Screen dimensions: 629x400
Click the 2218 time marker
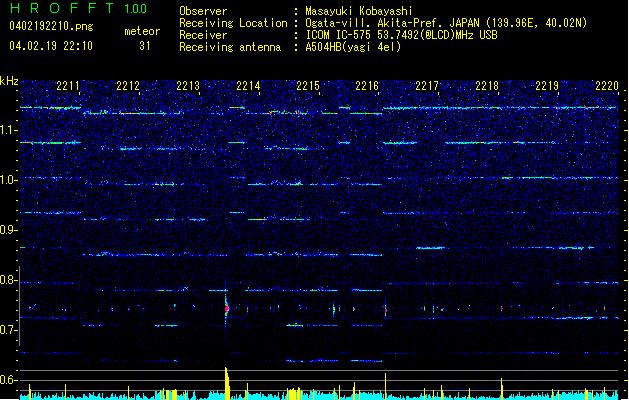pyautogui.click(x=487, y=85)
